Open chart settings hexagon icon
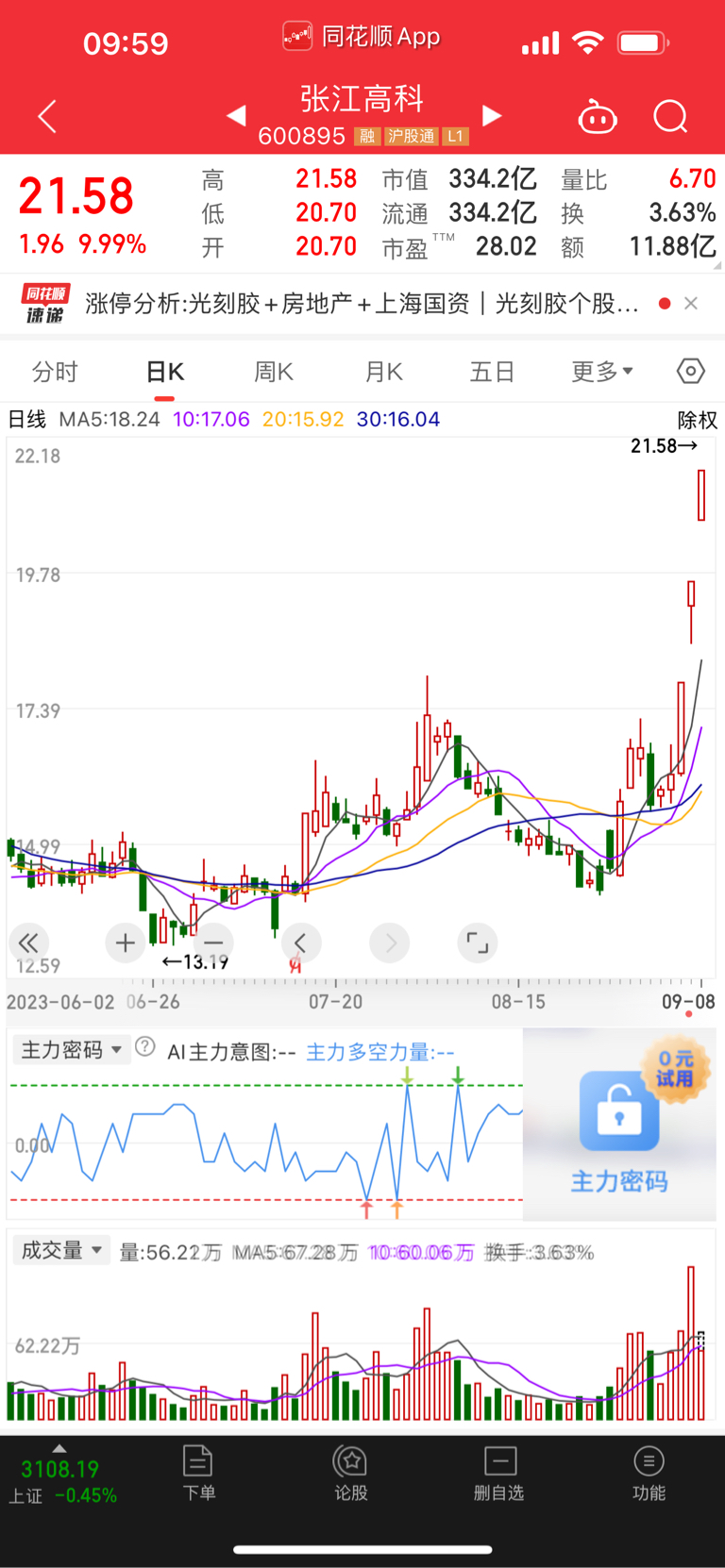The width and height of the screenshot is (725, 1568). (x=691, y=371)
